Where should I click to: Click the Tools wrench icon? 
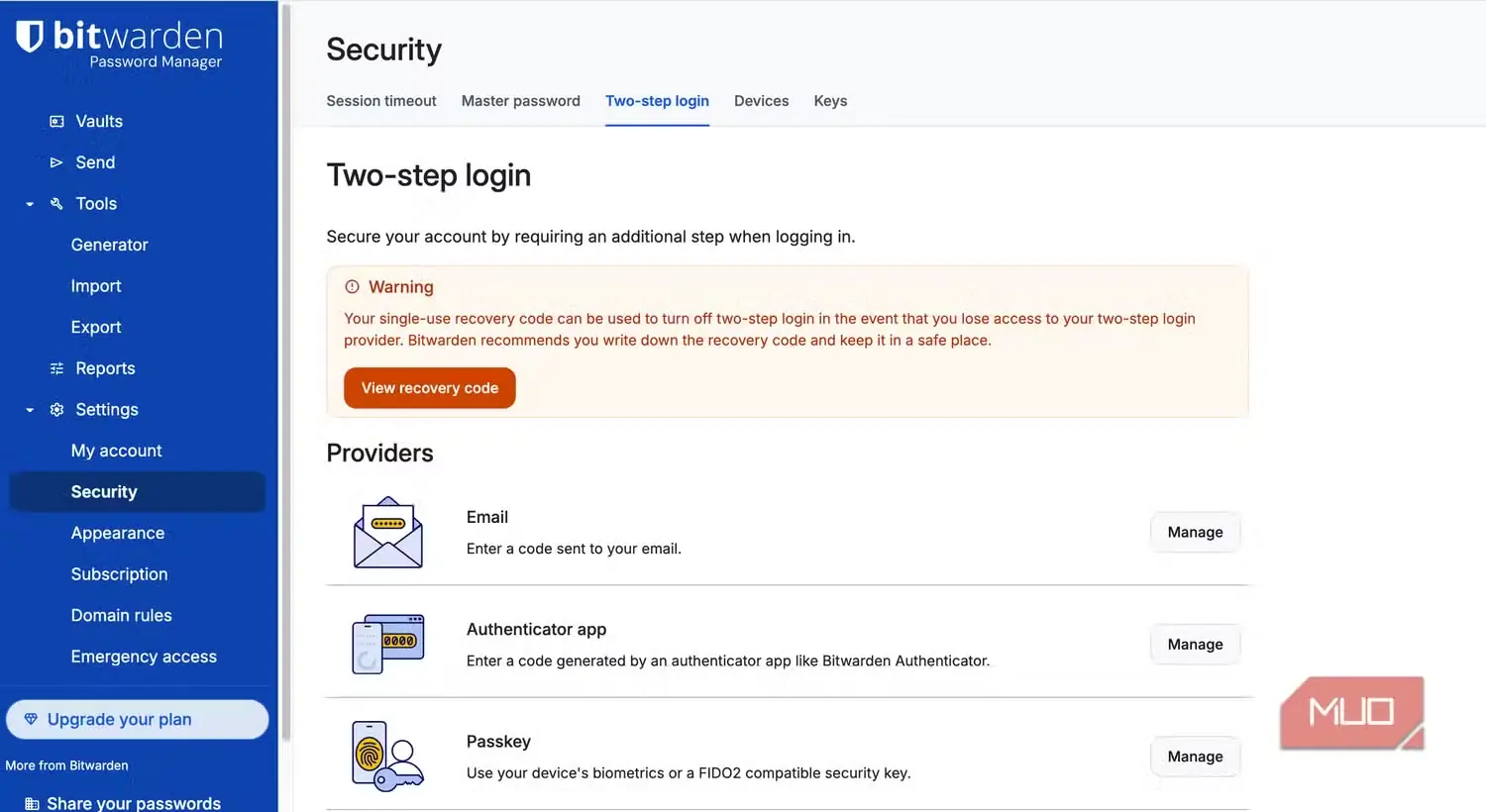56,204
